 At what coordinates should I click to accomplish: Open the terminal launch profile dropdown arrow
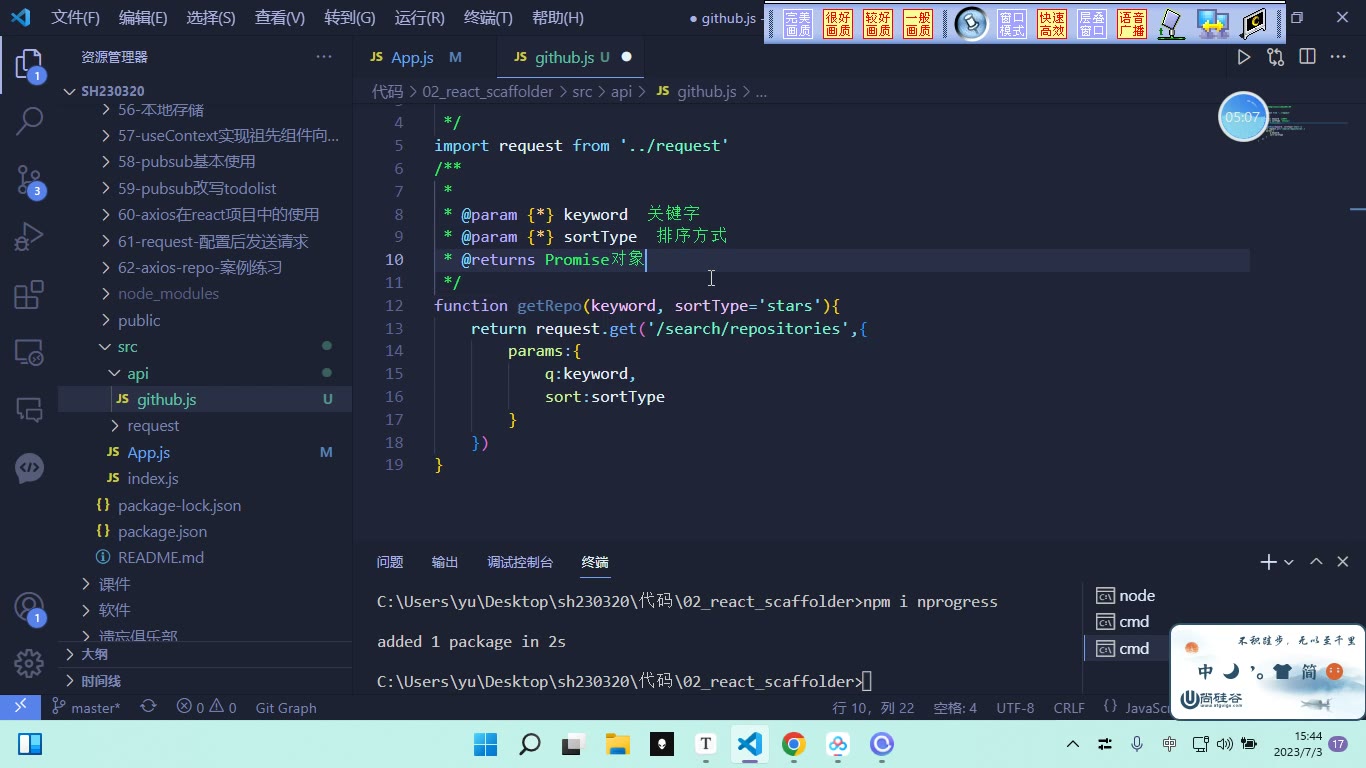click(1288, 562)
